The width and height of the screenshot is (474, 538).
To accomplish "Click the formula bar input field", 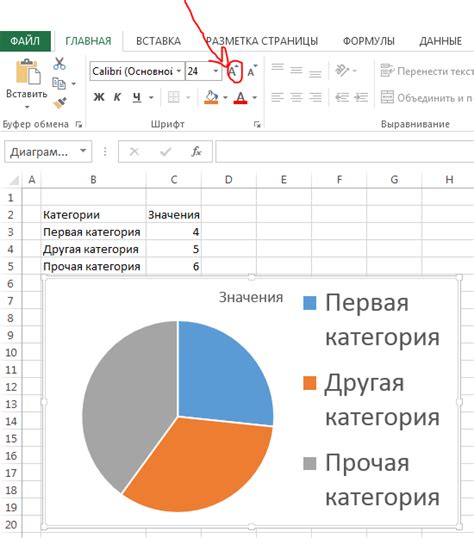I will (345, 151).
